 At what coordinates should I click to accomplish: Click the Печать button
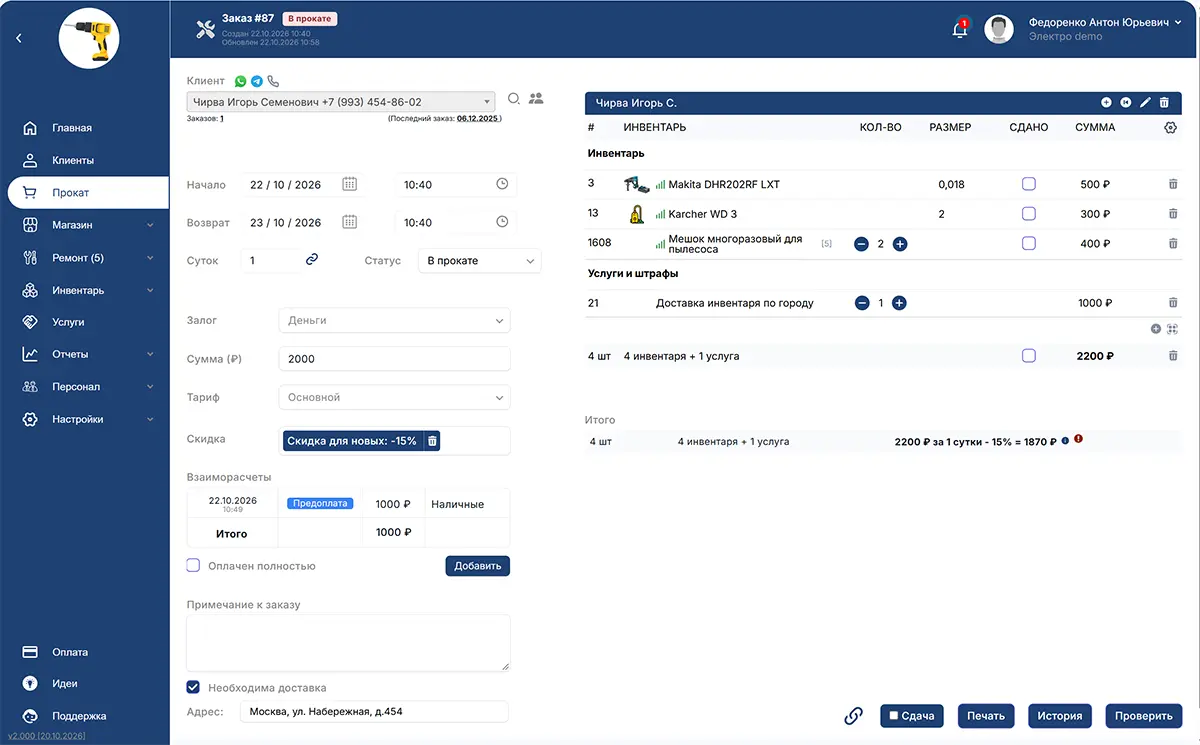986,716
